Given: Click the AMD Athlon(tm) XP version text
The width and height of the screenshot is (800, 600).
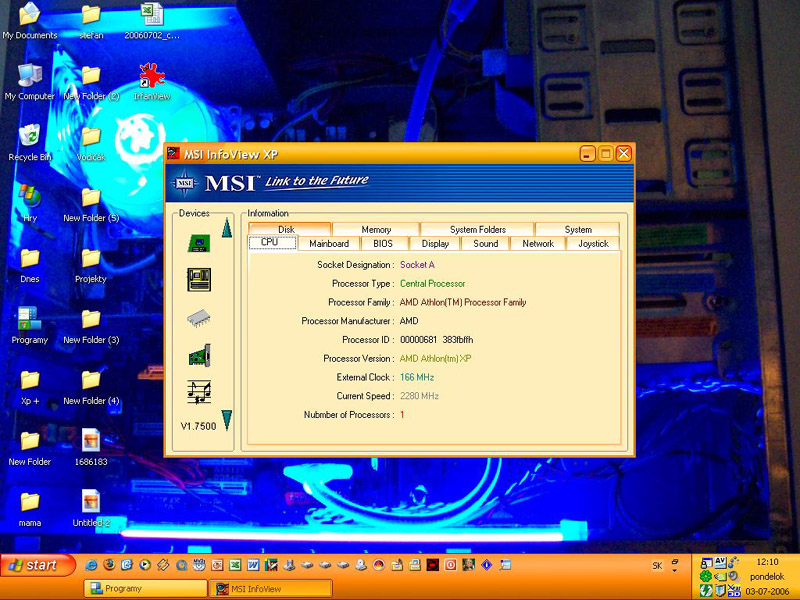Looking at the screenshot, I should tap(435, 359).
